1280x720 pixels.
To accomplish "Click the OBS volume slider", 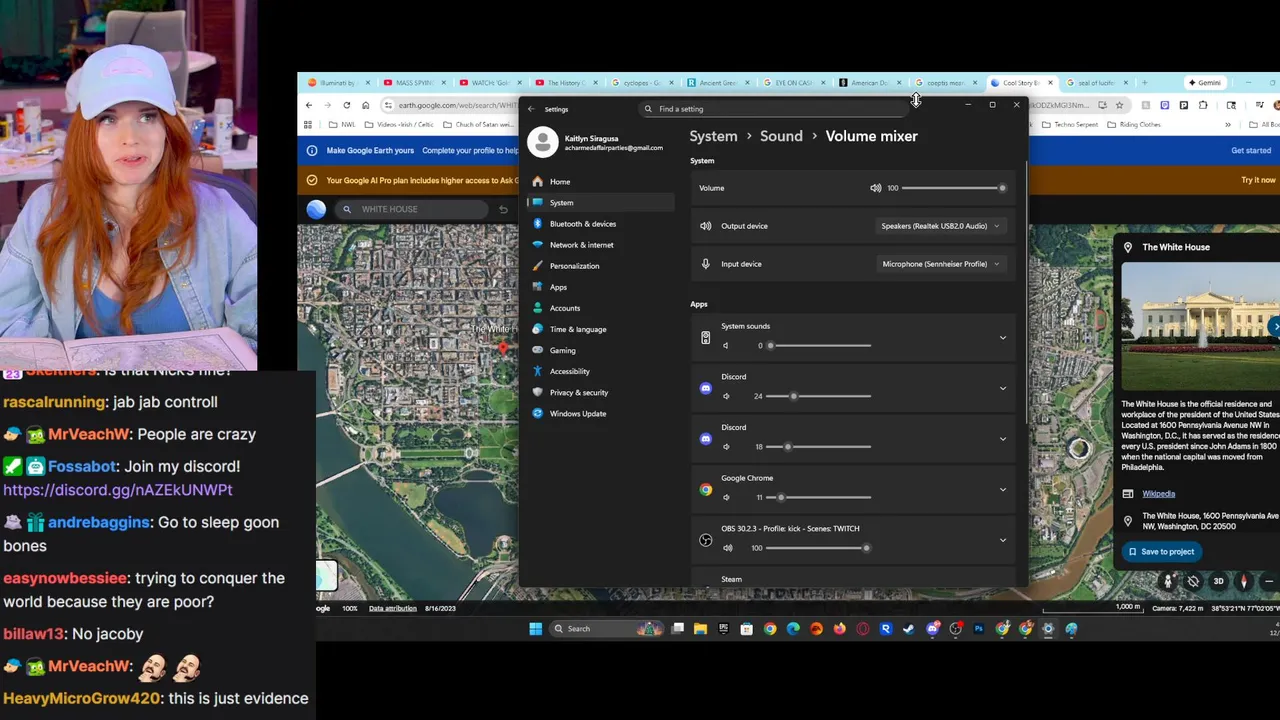I will point(819,548).
